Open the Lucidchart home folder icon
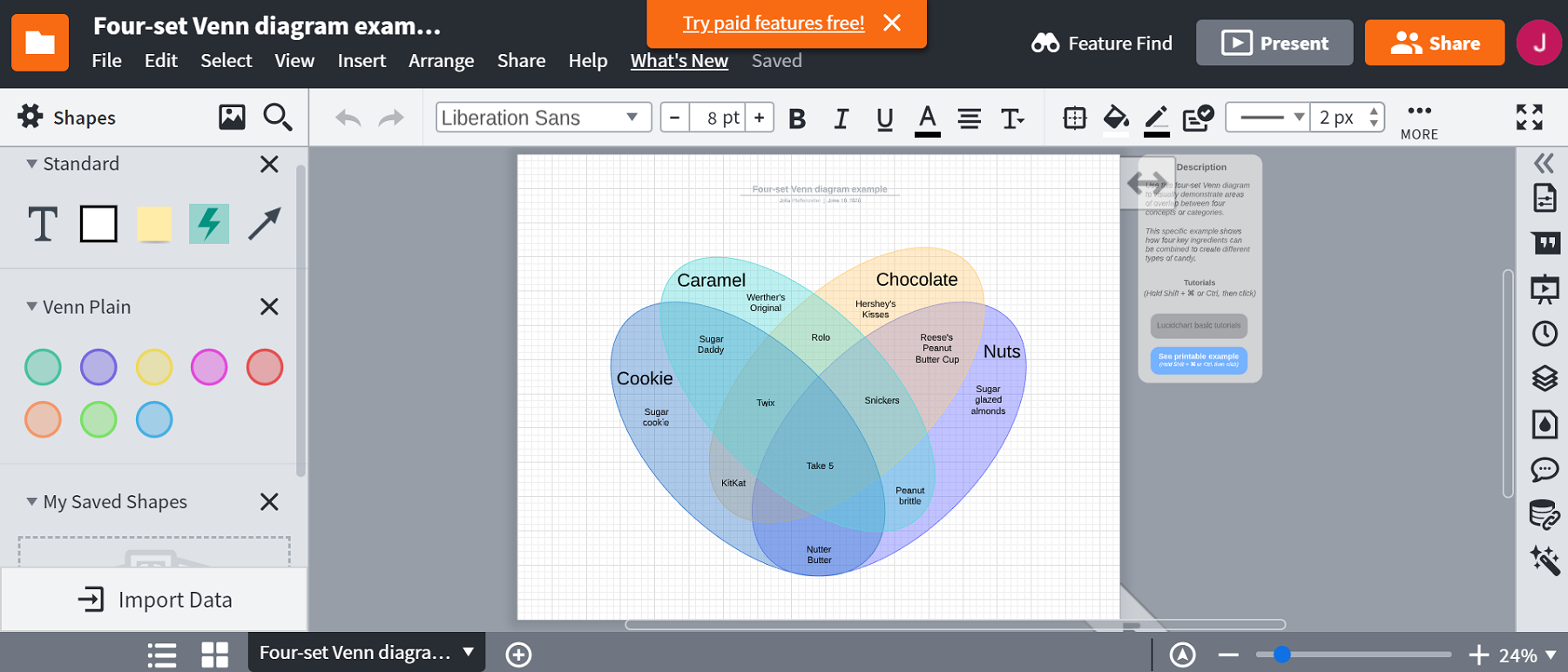1568x672 pixels. point(40,42)
